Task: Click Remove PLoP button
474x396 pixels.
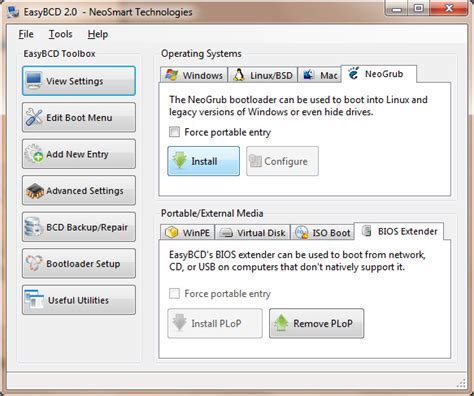Action: click(316, 323)
